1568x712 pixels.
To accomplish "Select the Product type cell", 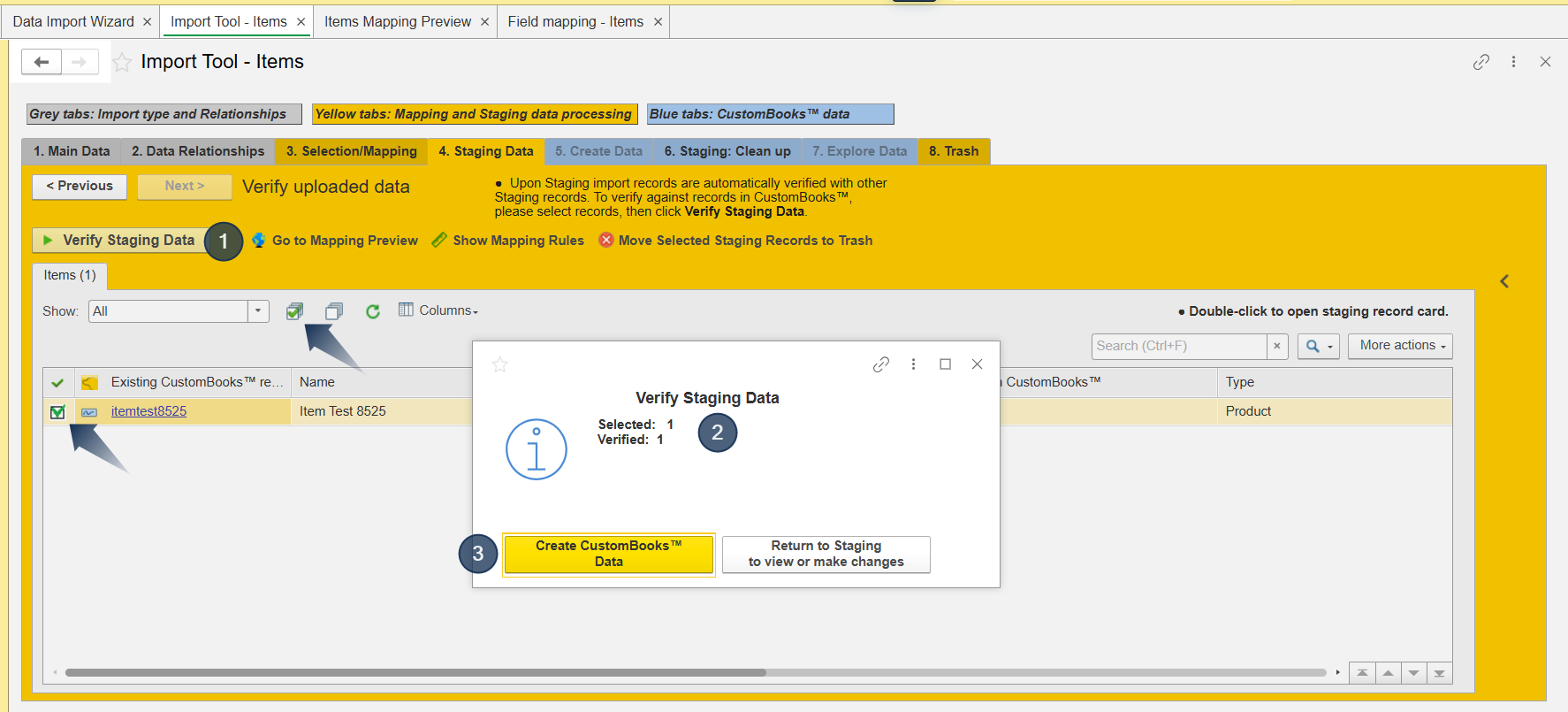I will (x=1334, y=411).
